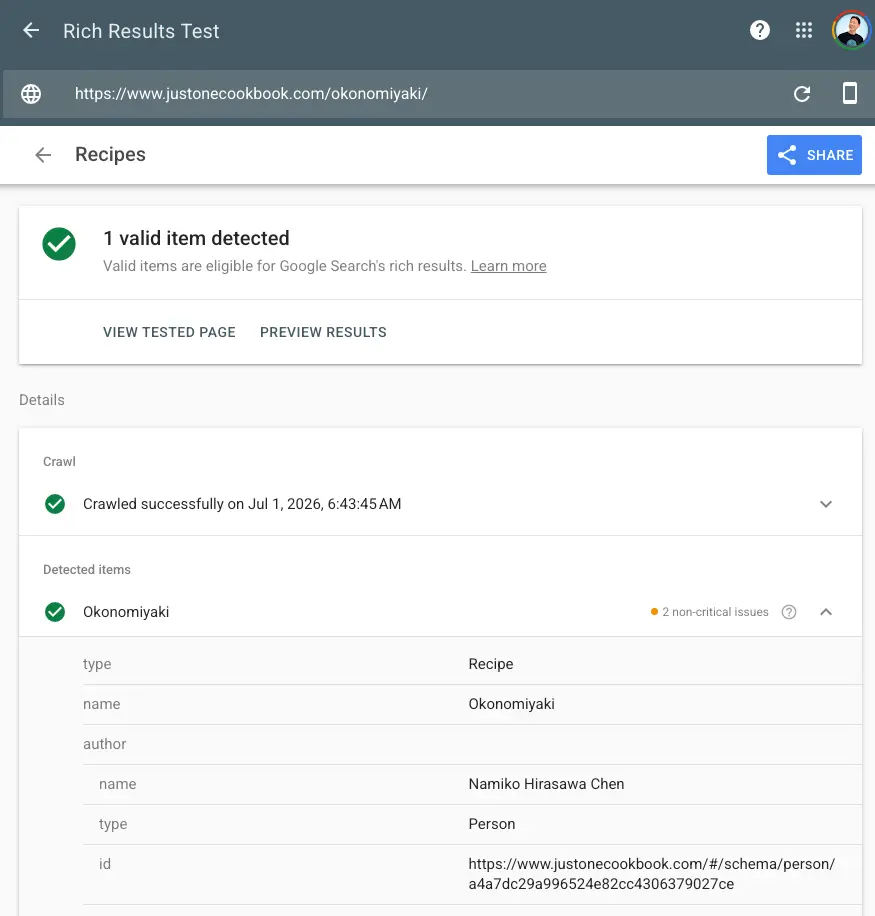Viewport: 875px width, 916px height.
Task: Open the PREVIEW RESULTS tab
Action: click(x=323, y=332)
